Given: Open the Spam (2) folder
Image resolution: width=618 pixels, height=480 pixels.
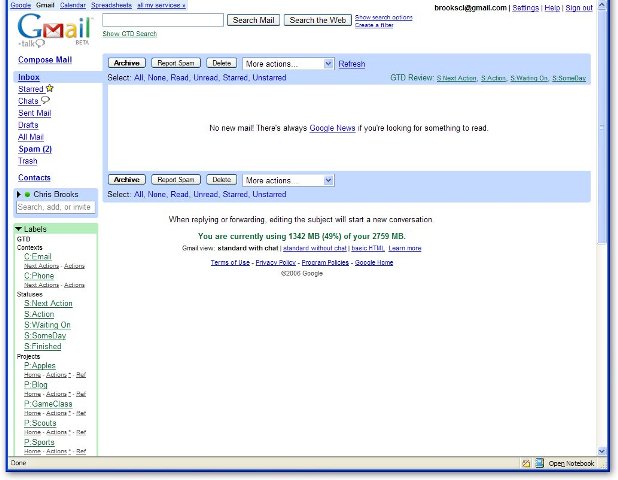Looking at the screenshot, I should pos(35,149).
